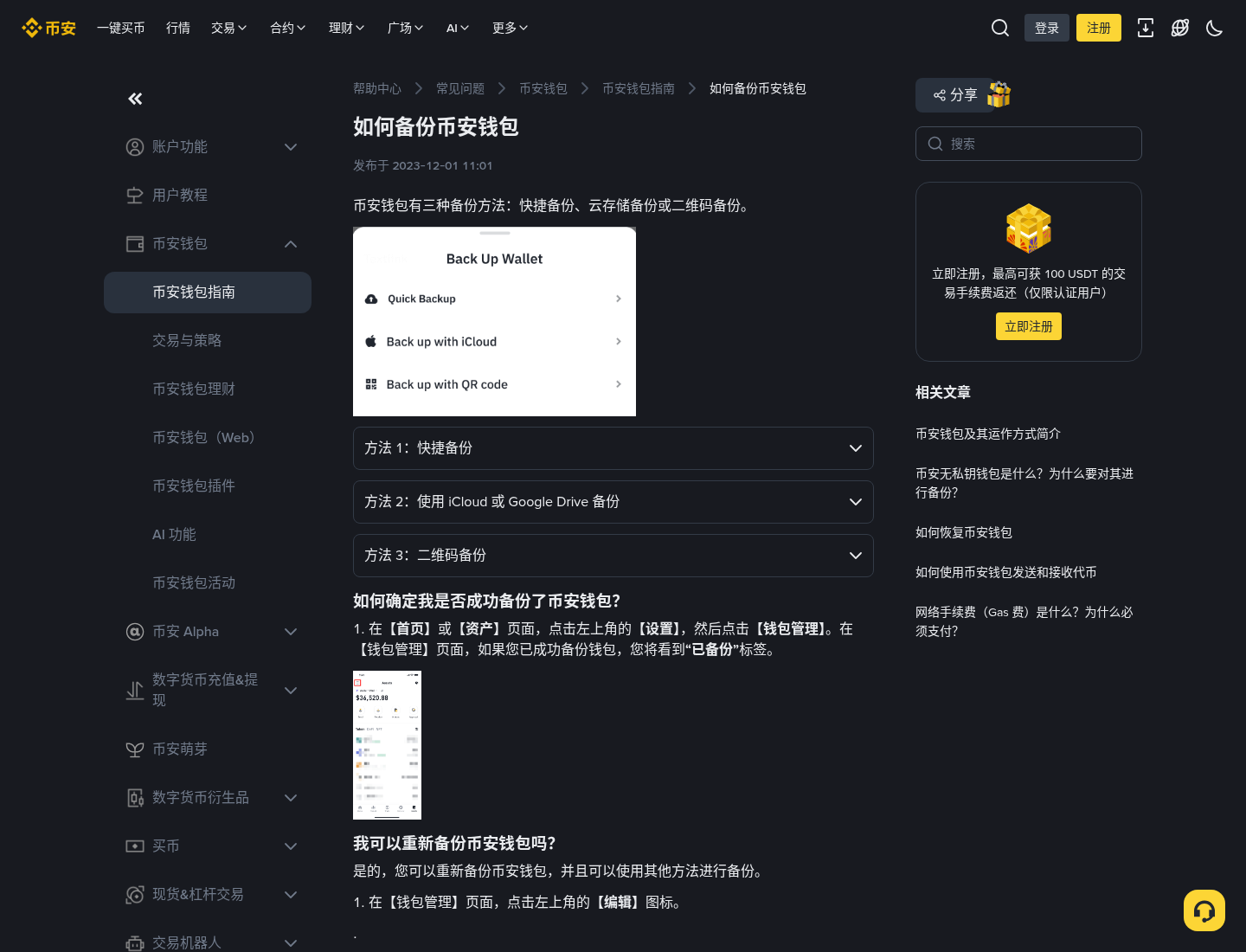Open related article 如何恢复币安钱包

(x=964, y=532)
